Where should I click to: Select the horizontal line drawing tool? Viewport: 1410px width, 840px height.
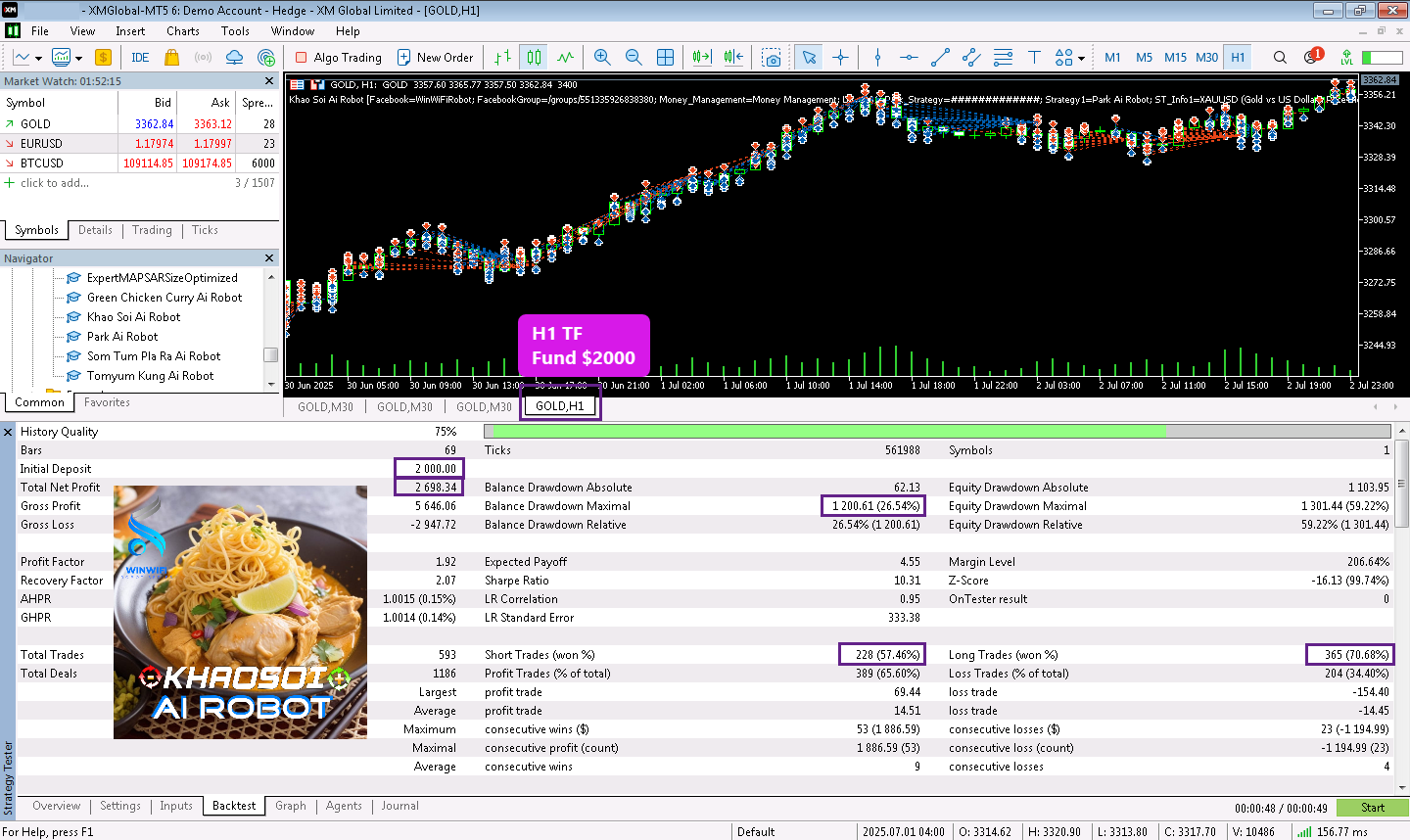pos(909,58)
